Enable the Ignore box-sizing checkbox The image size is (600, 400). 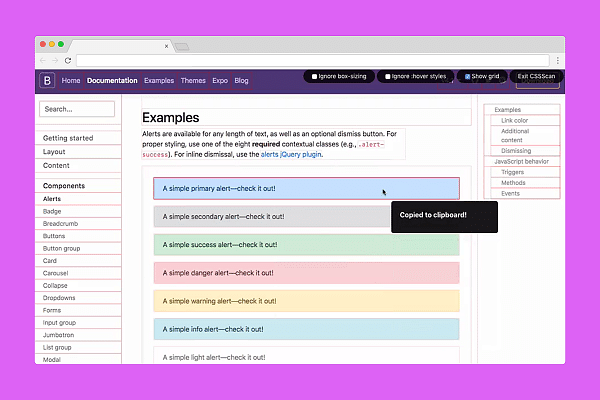315,76
